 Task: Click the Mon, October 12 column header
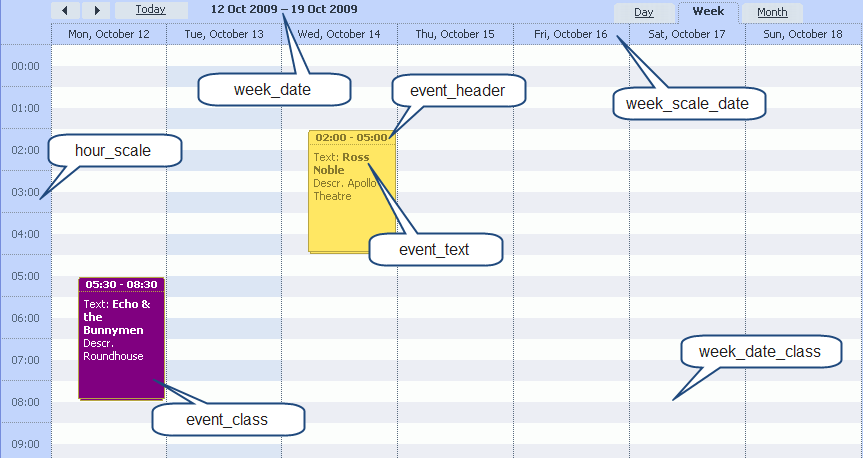coord(109,34)
